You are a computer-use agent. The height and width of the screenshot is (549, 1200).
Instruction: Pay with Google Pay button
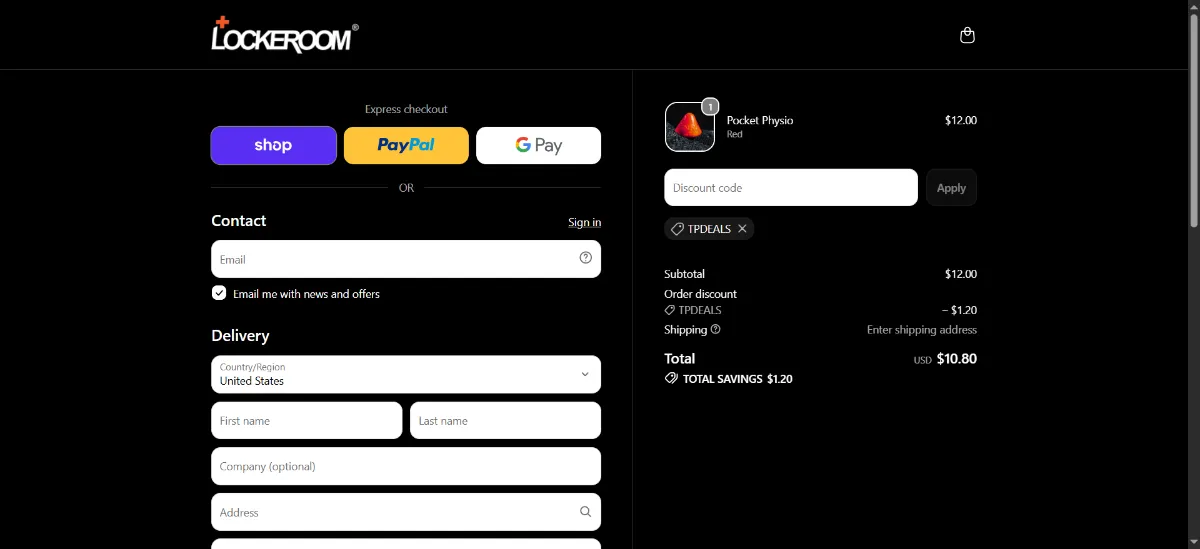point(538,145)
